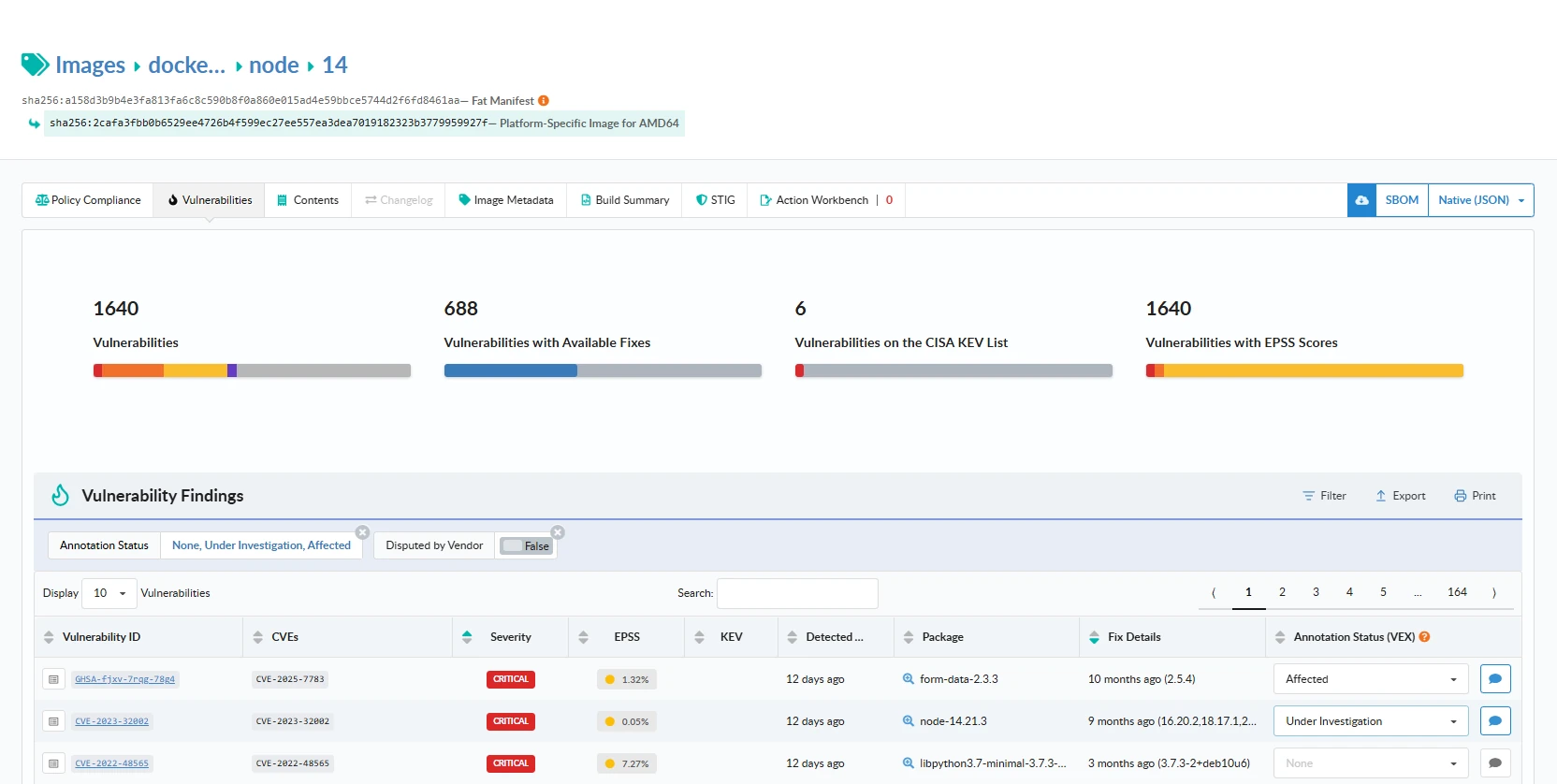
Task: Click the vulnerability Search input field
Action: tap(797, 593)
